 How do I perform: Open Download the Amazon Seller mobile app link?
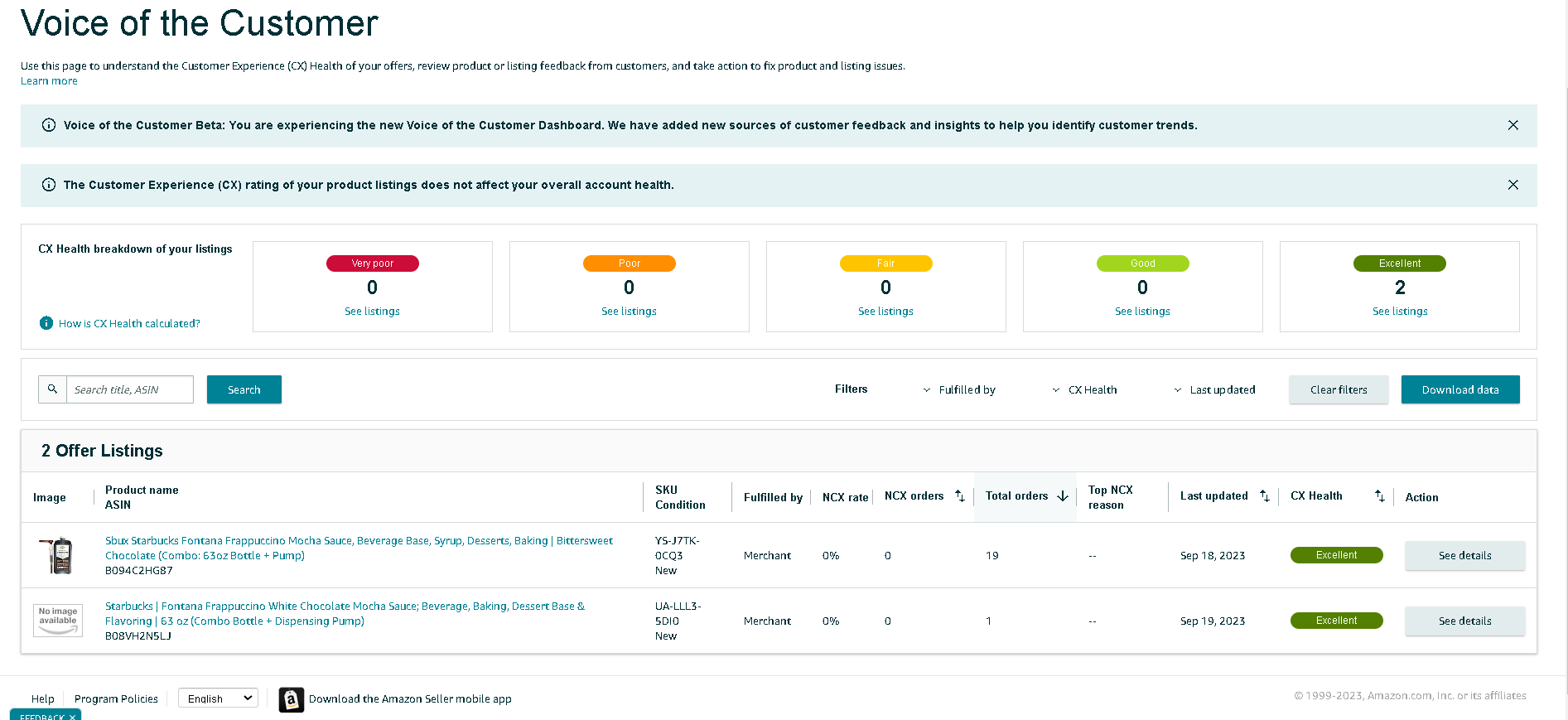[410, 699]
